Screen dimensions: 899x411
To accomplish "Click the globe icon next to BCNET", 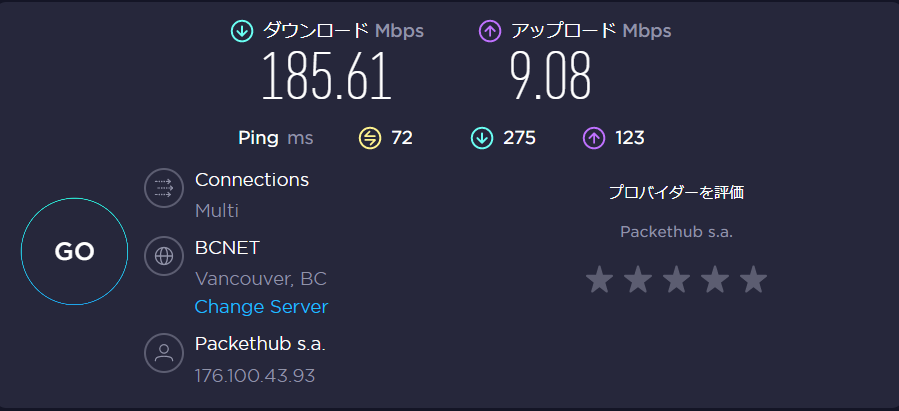I will 163,256.
